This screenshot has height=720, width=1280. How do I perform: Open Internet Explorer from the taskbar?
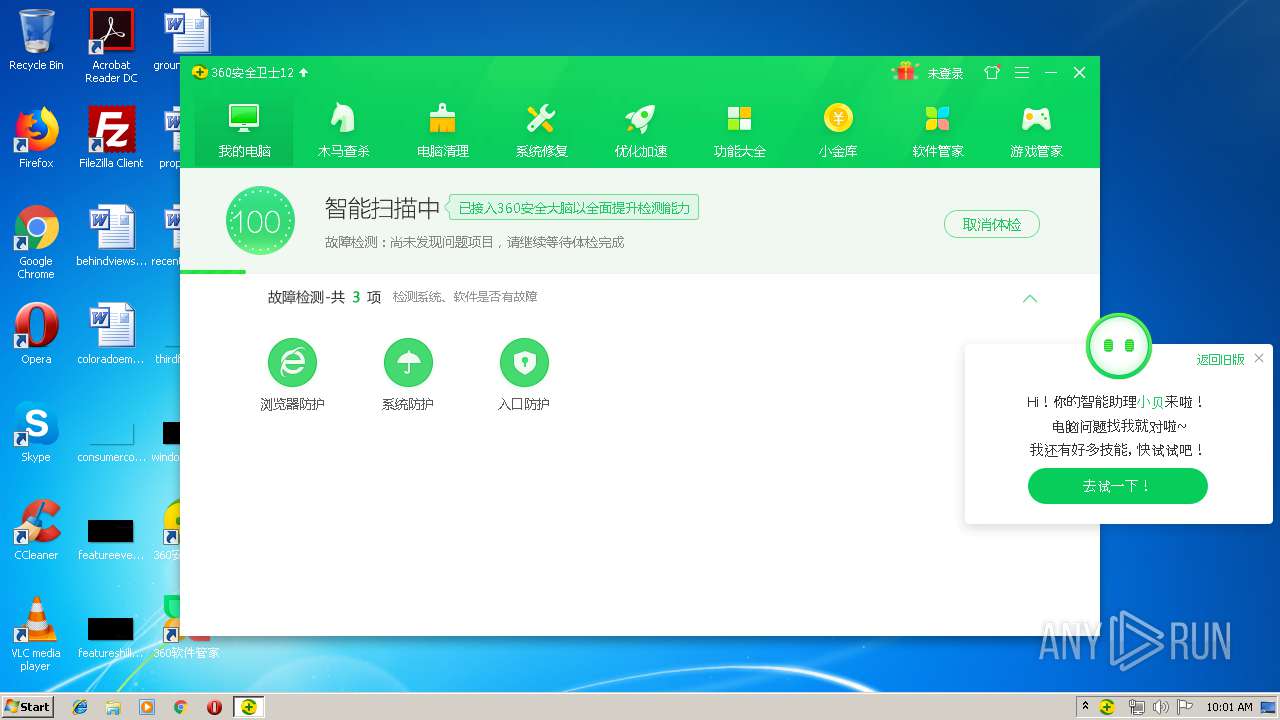point(80,707)
